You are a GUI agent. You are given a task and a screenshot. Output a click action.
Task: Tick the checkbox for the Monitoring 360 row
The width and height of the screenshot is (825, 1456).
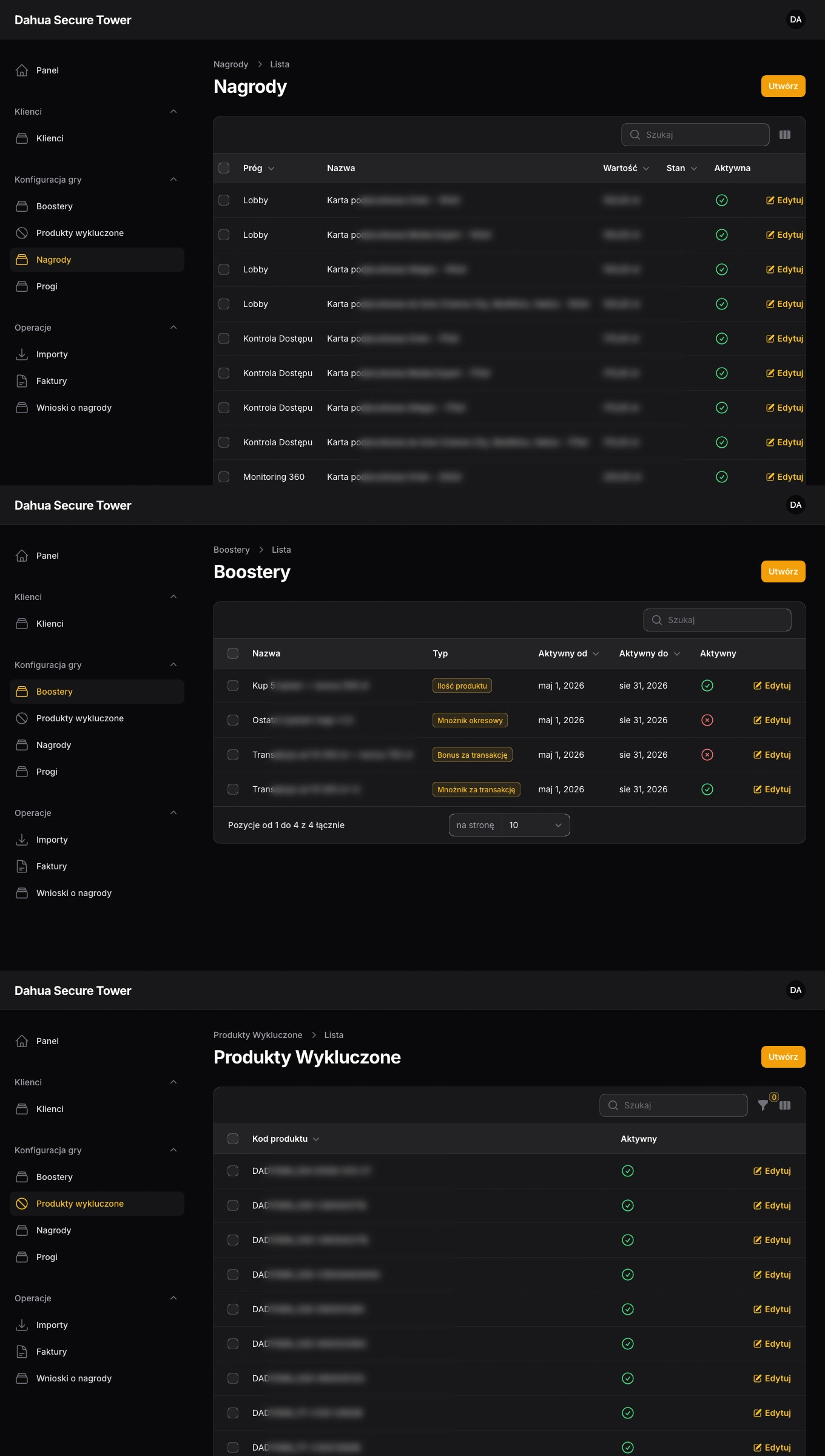[224, 477]
